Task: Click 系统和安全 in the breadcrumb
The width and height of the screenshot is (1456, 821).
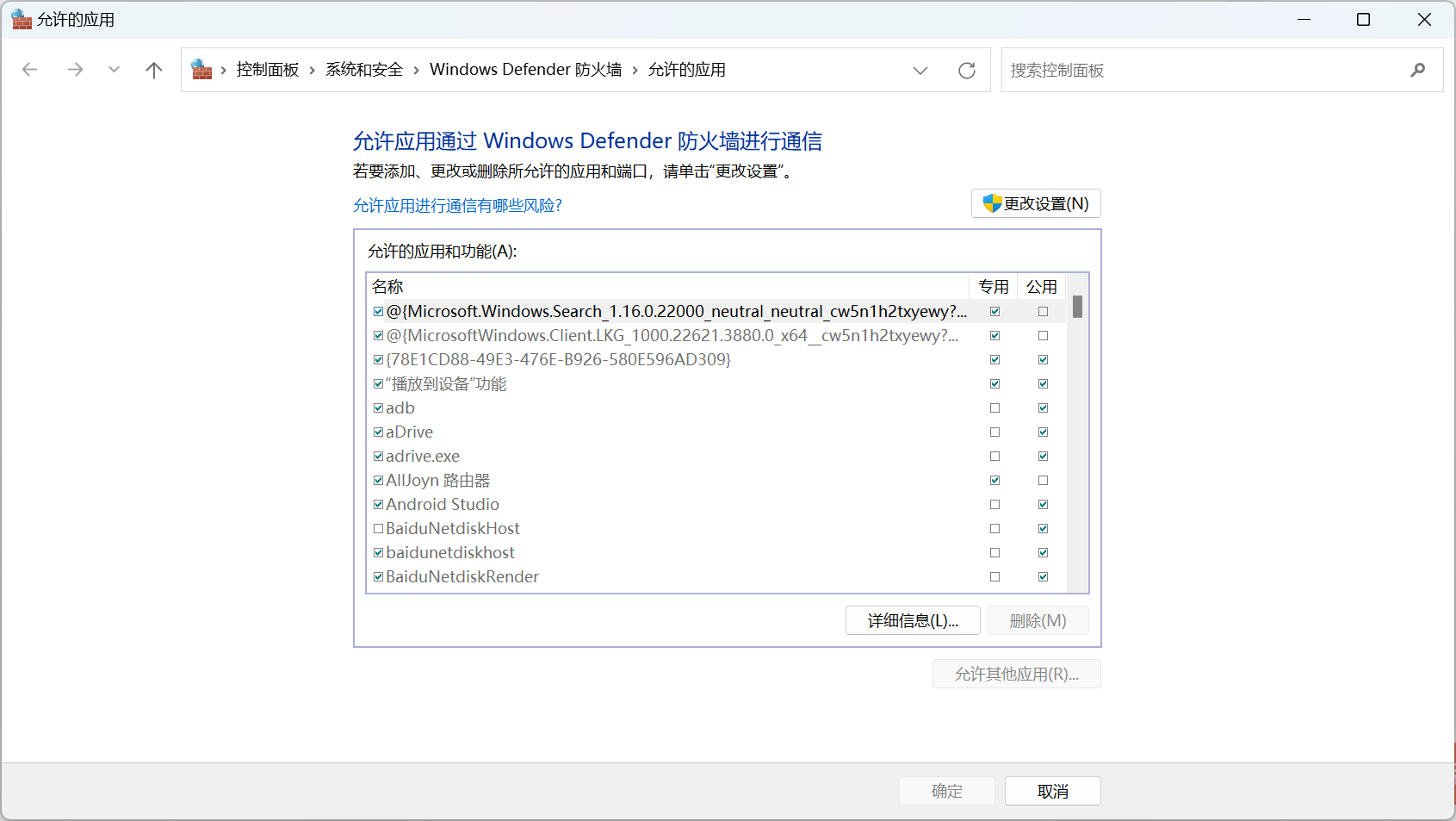Action: click(364, 70)
